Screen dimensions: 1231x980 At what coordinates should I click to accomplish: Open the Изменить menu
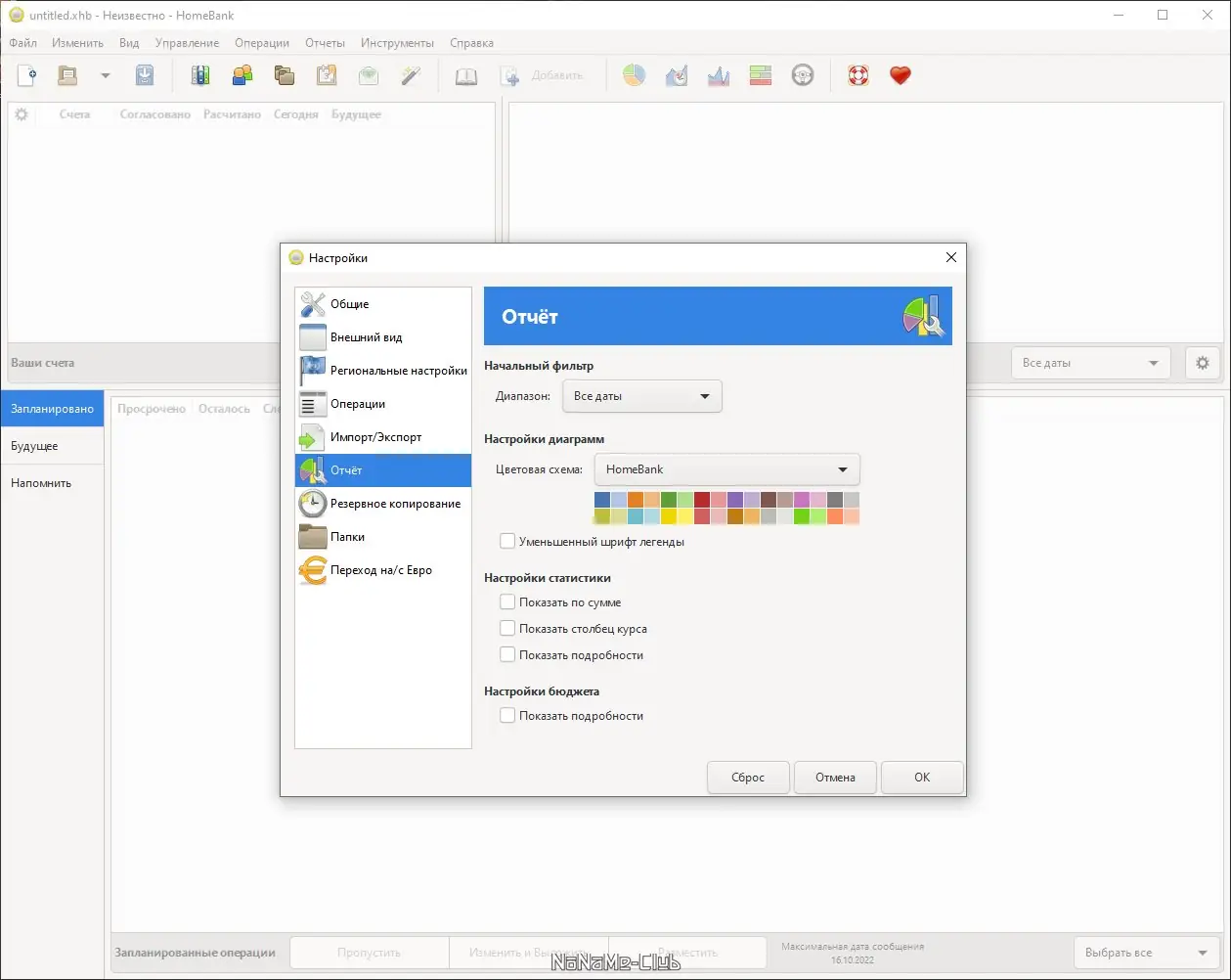coord(78,43)
